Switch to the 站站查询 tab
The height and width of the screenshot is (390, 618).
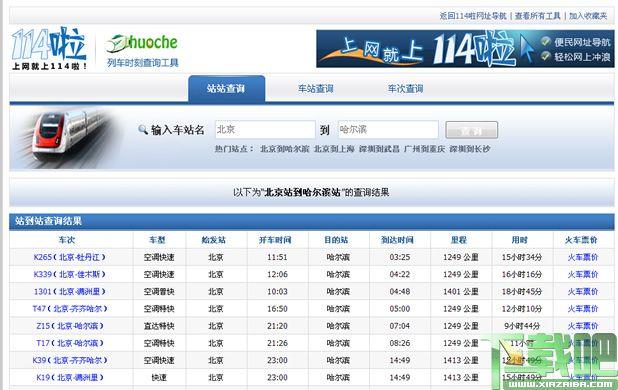coord(226,89)
